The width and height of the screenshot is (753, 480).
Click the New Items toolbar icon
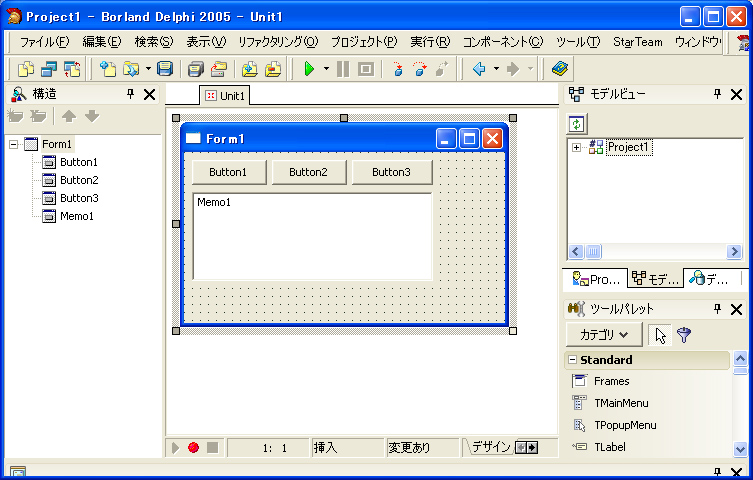108,69
